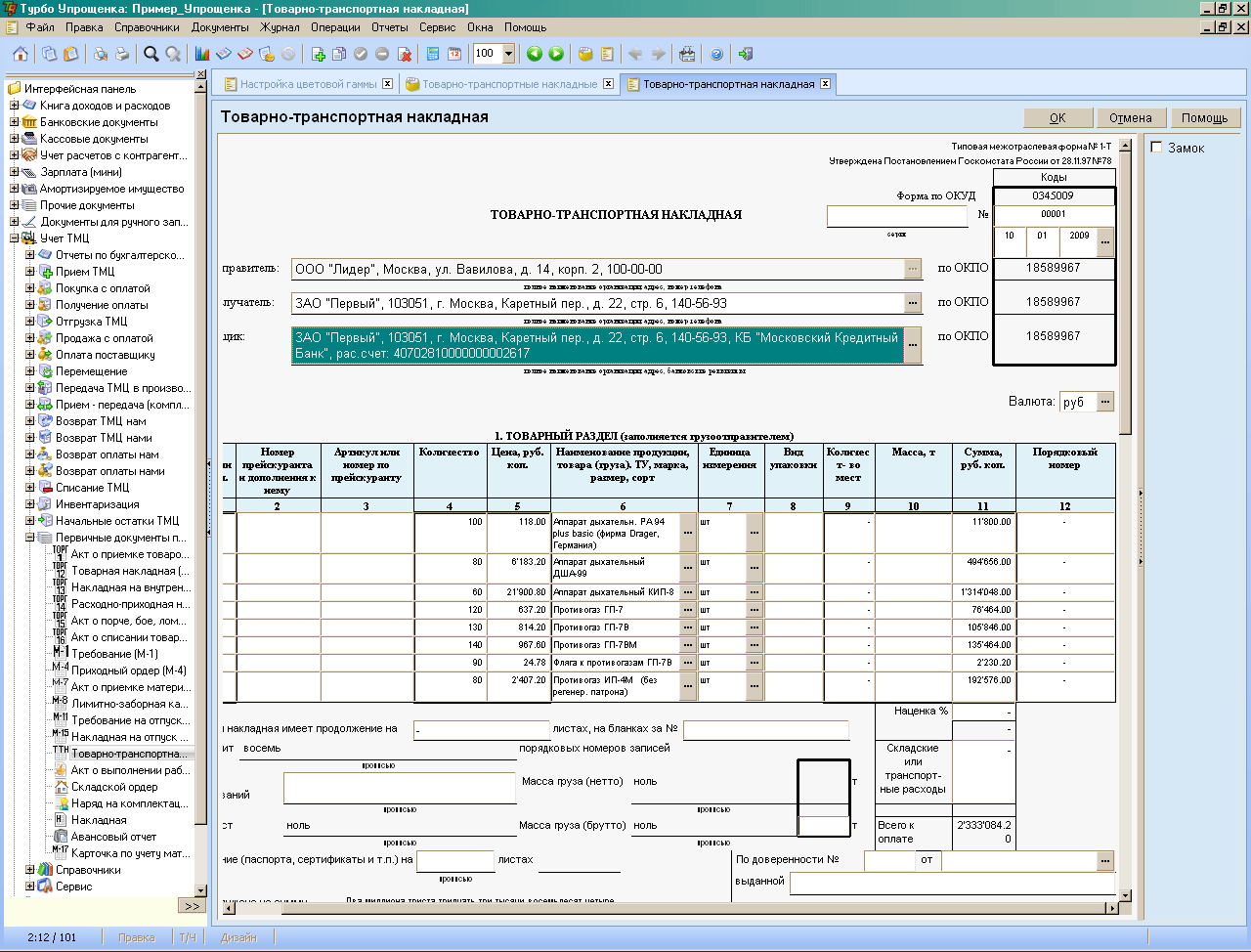
Task: Open the bar chart report icon
Action: [202, 55]
